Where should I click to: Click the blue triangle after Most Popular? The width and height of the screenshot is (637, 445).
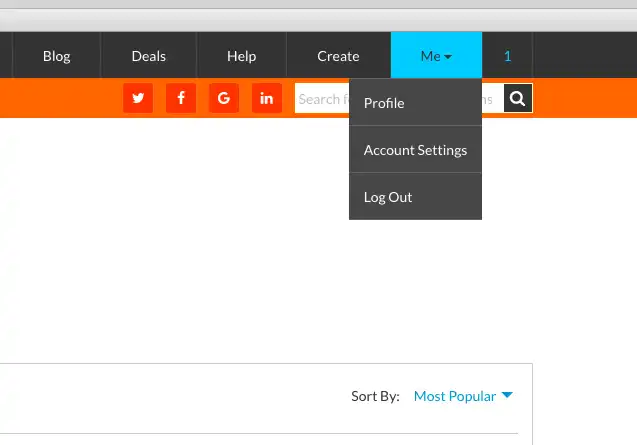point(507,396)
